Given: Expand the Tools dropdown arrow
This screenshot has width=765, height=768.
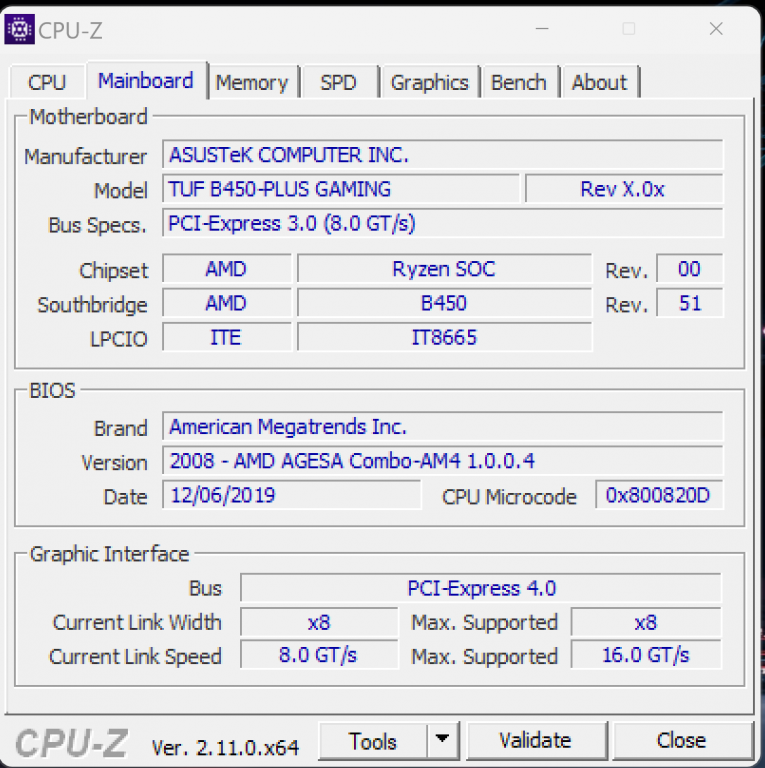Looking at the screenshot, I should [x=442, y=739].
